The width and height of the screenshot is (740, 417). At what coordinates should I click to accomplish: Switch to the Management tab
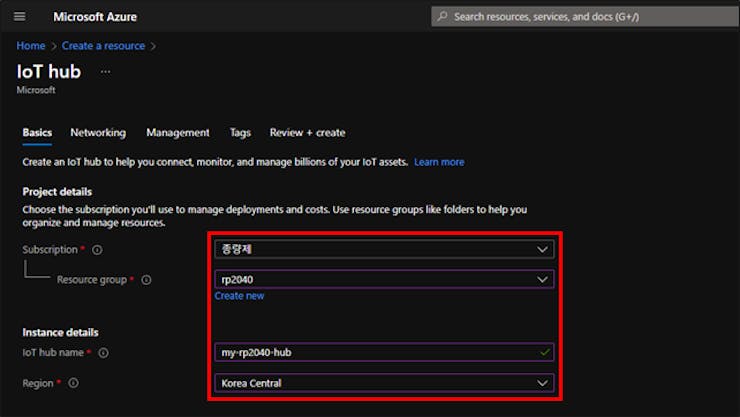(178, 133)
